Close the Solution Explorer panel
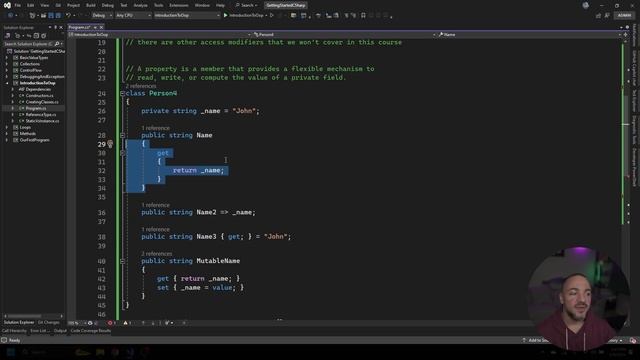The height and width of the screenshot is (360, 640). coord(61,27)
